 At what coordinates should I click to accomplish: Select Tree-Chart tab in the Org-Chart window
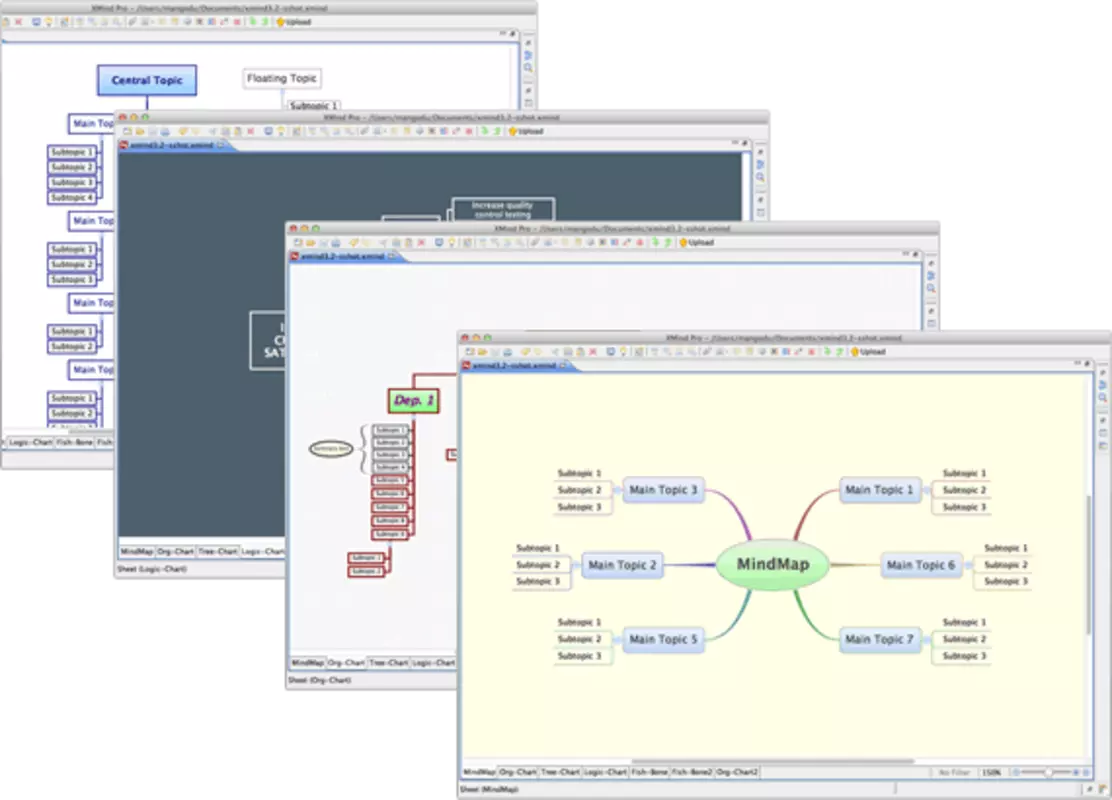389,662
